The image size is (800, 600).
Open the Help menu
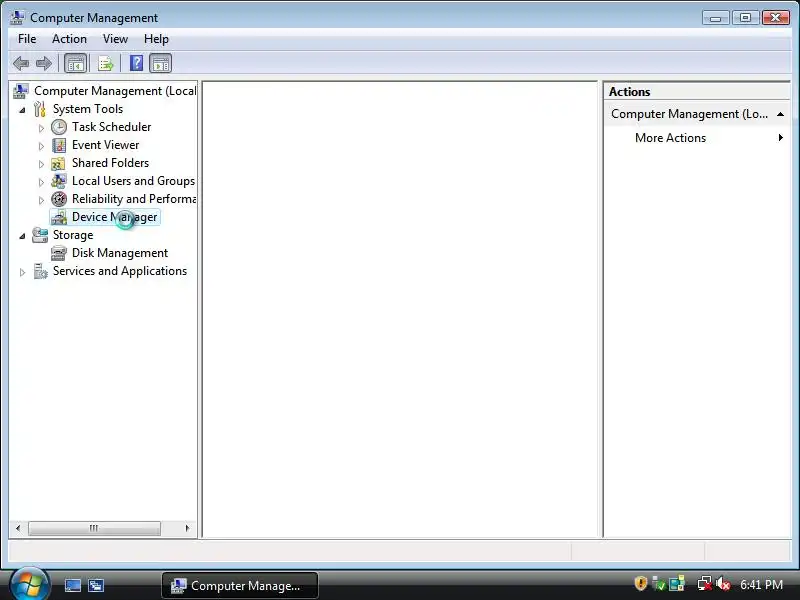[x=156, y=39]
